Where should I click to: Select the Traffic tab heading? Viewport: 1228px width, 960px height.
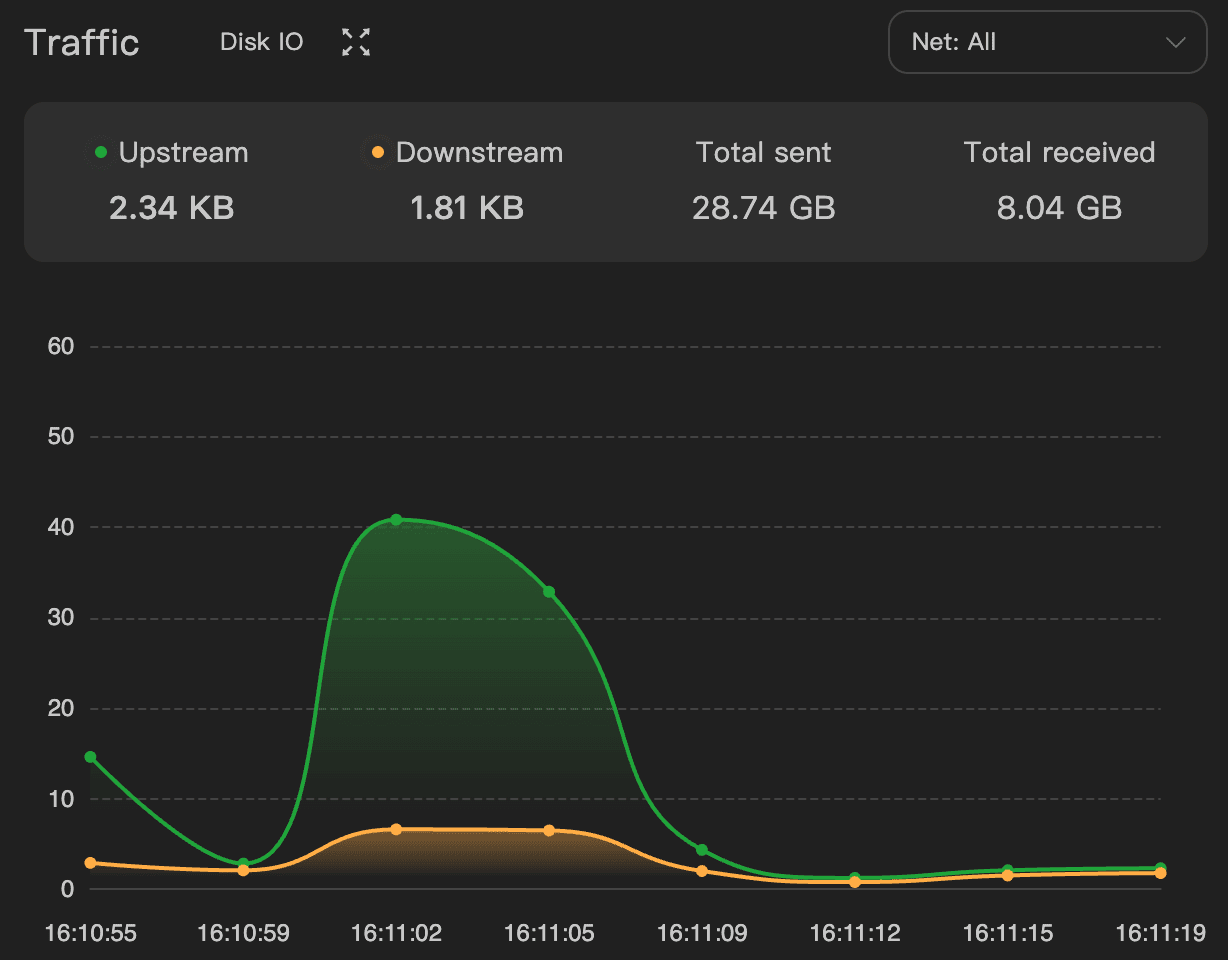pyautogui.click(x=82, y=42)
